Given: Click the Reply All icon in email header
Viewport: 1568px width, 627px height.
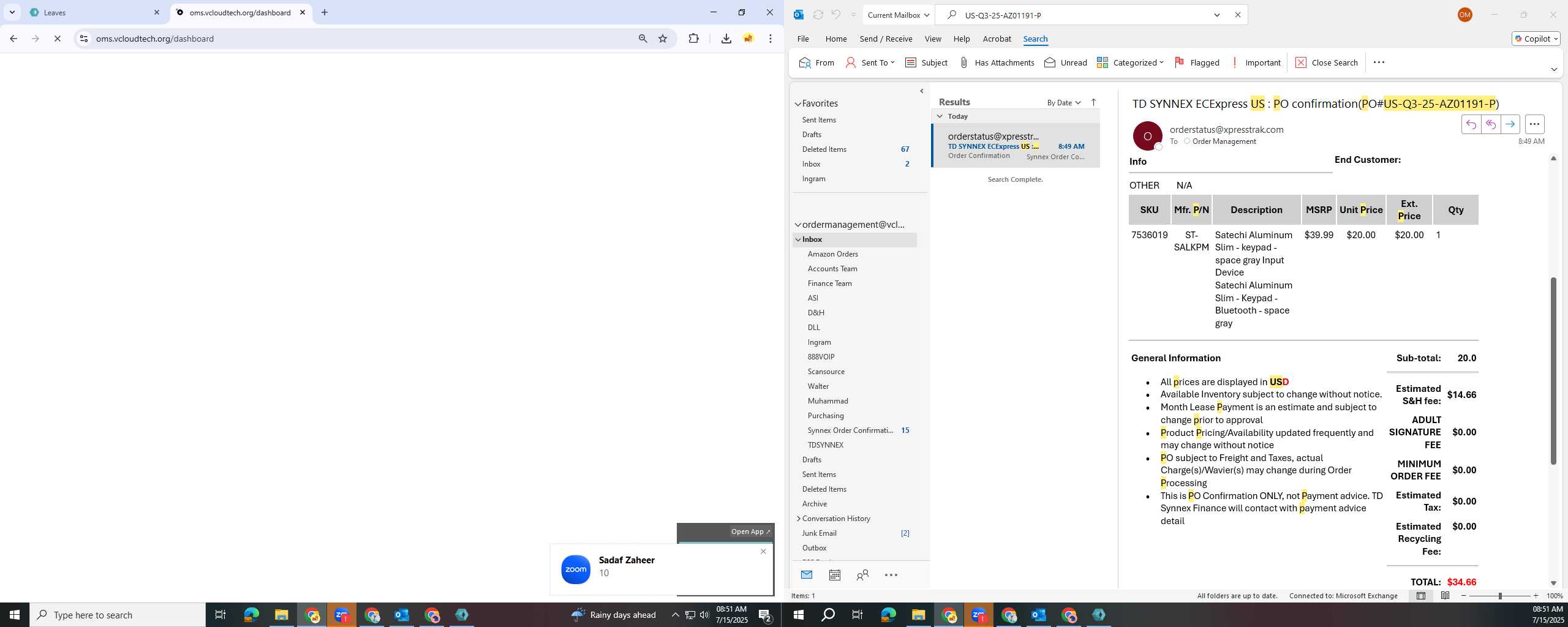Looking at the screenshot, I should [1490, 124].
